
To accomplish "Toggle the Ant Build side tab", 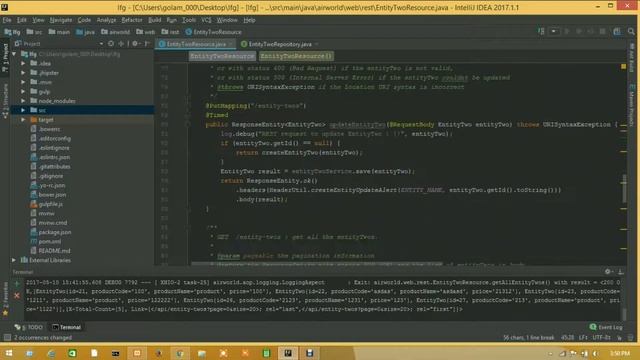I will [x=632, y=58].
